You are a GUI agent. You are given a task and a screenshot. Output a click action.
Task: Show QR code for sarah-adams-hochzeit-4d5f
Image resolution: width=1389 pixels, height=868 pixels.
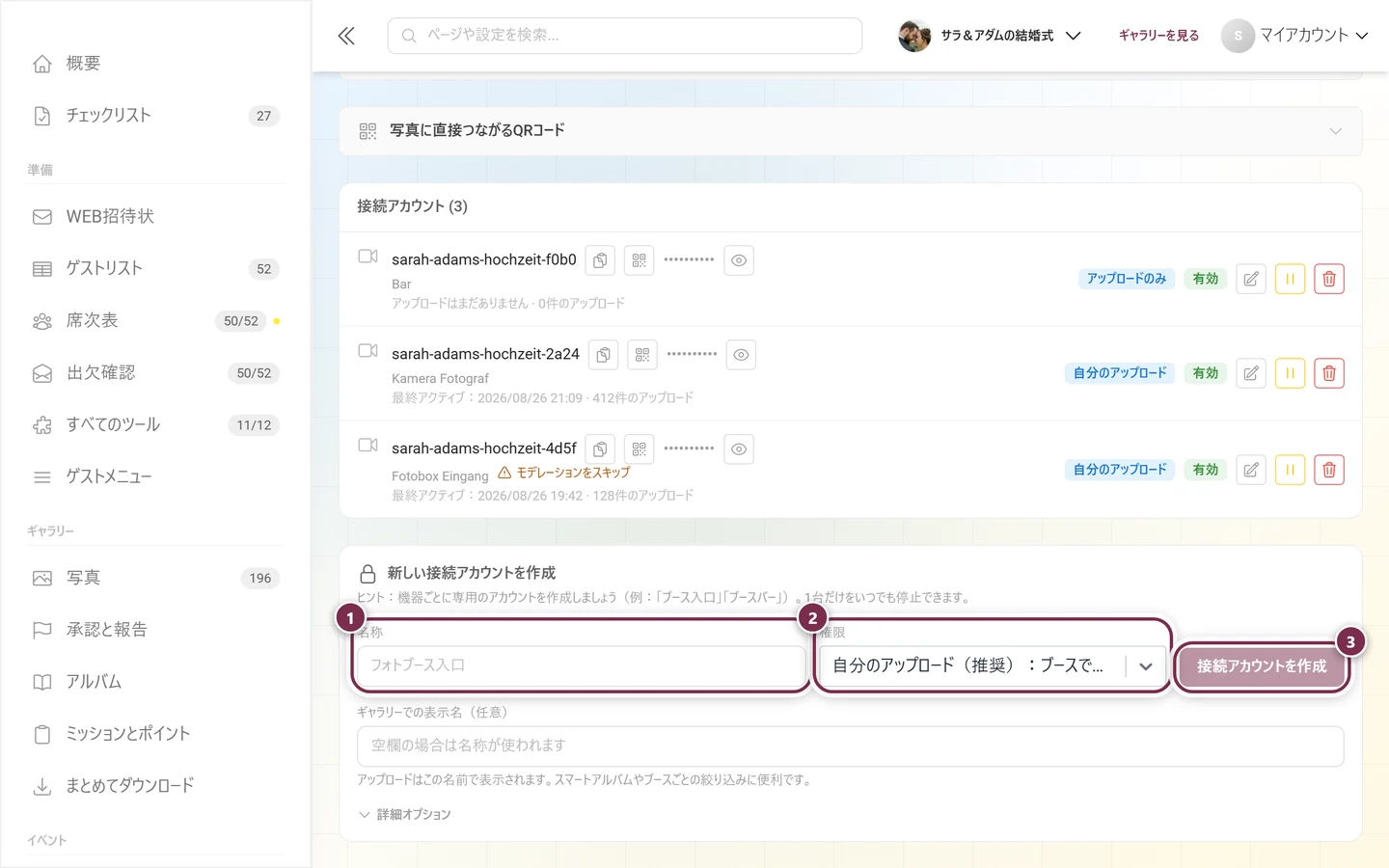tap(639, 449)
